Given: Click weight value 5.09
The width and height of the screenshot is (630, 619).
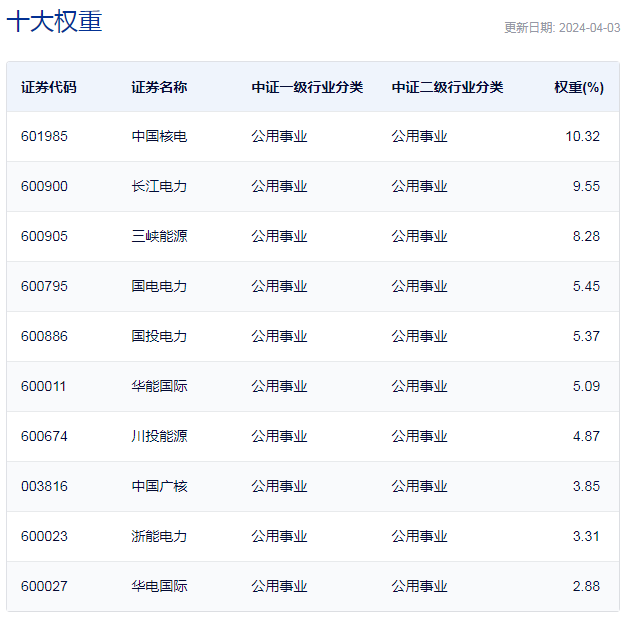Looking at the screenshot, I should pos(586,386).
